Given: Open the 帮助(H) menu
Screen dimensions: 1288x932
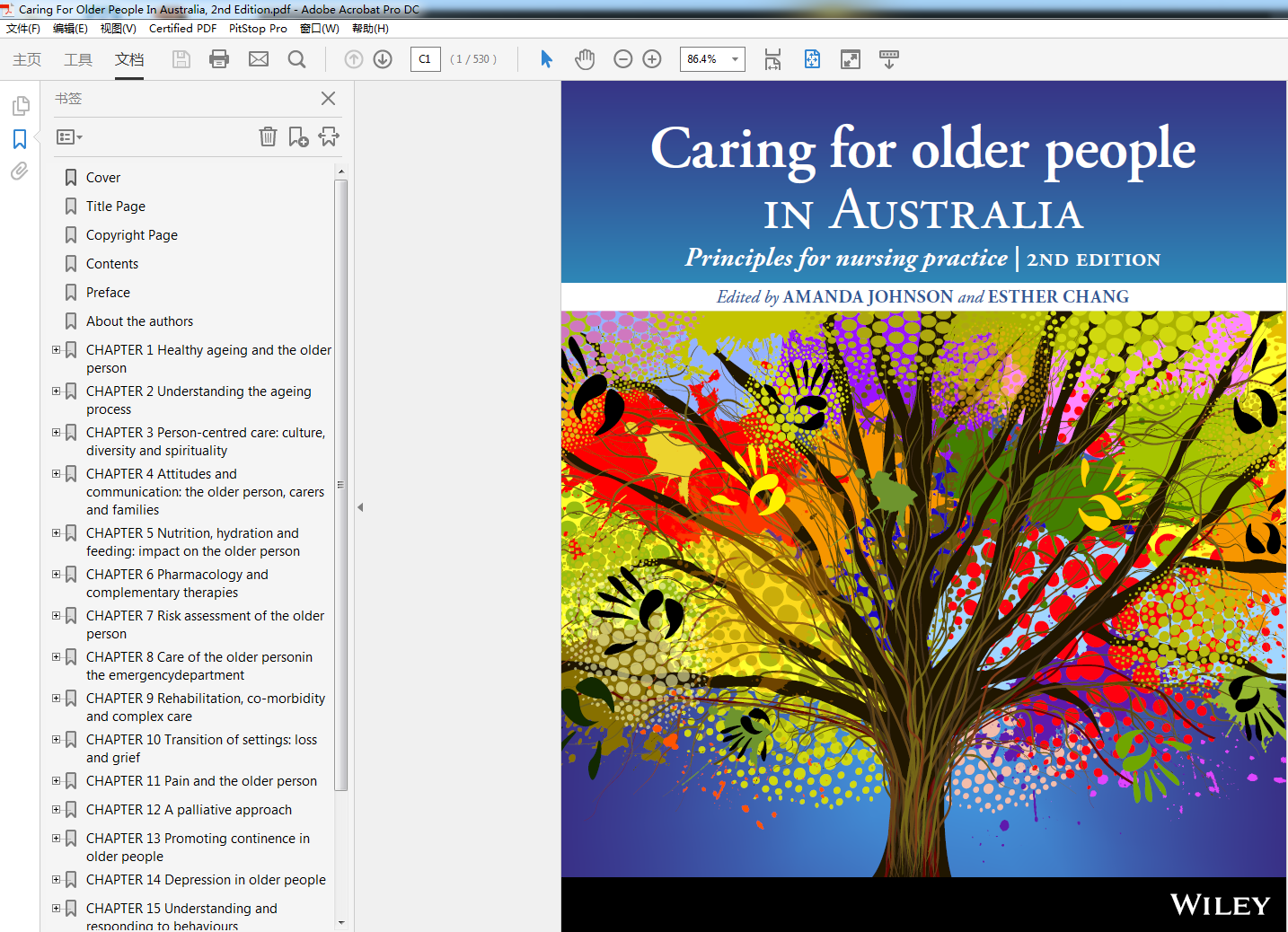Looking at the screenshot, I should (x=370, y=29).
